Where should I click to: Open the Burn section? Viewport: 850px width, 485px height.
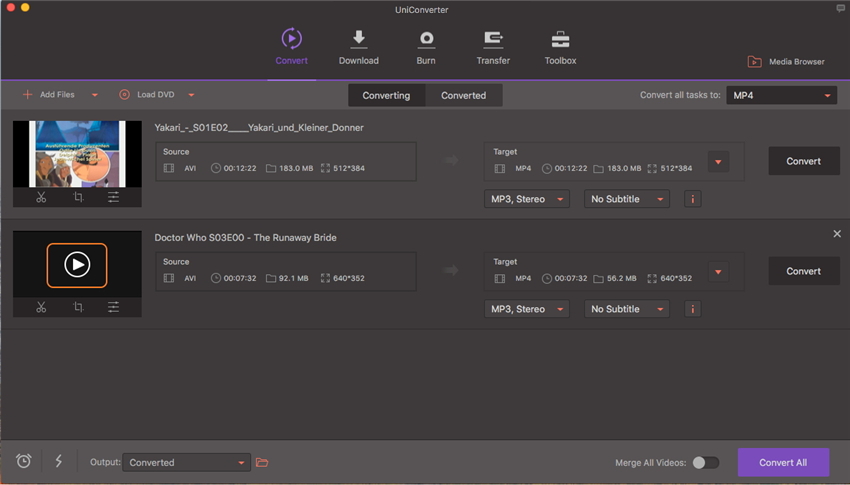coord(426,47)
